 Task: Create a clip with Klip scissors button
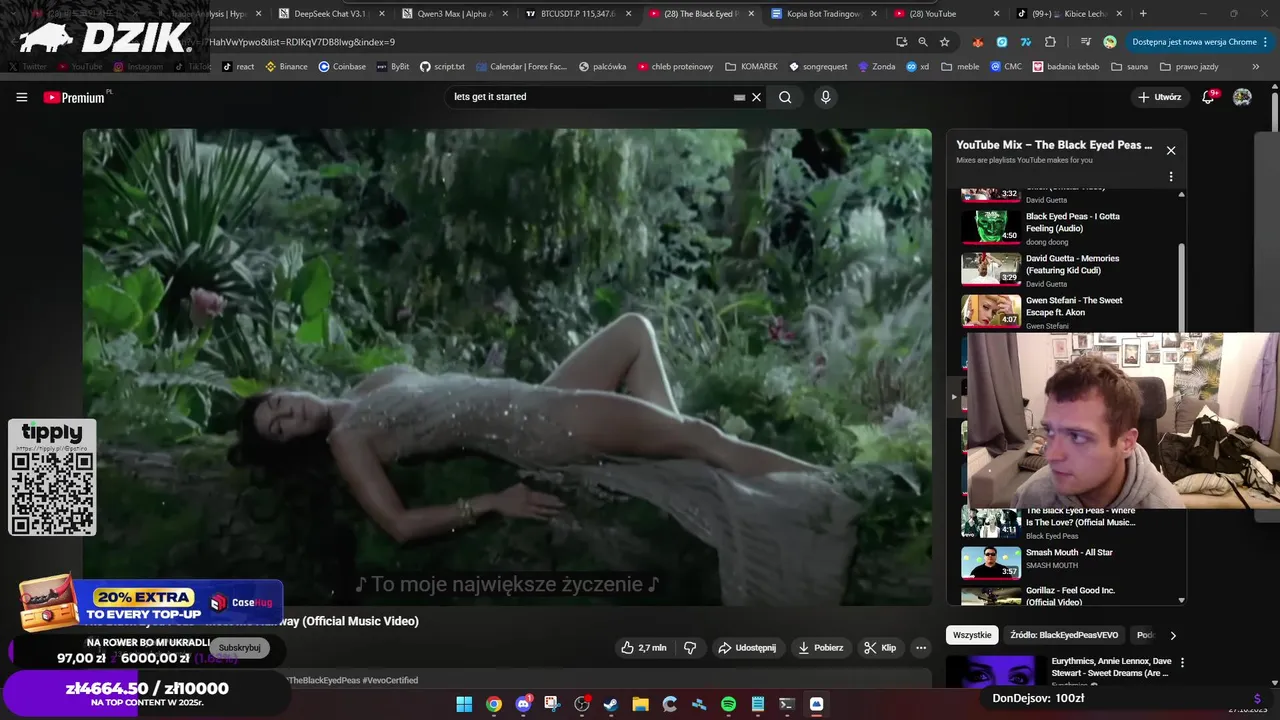880,648
